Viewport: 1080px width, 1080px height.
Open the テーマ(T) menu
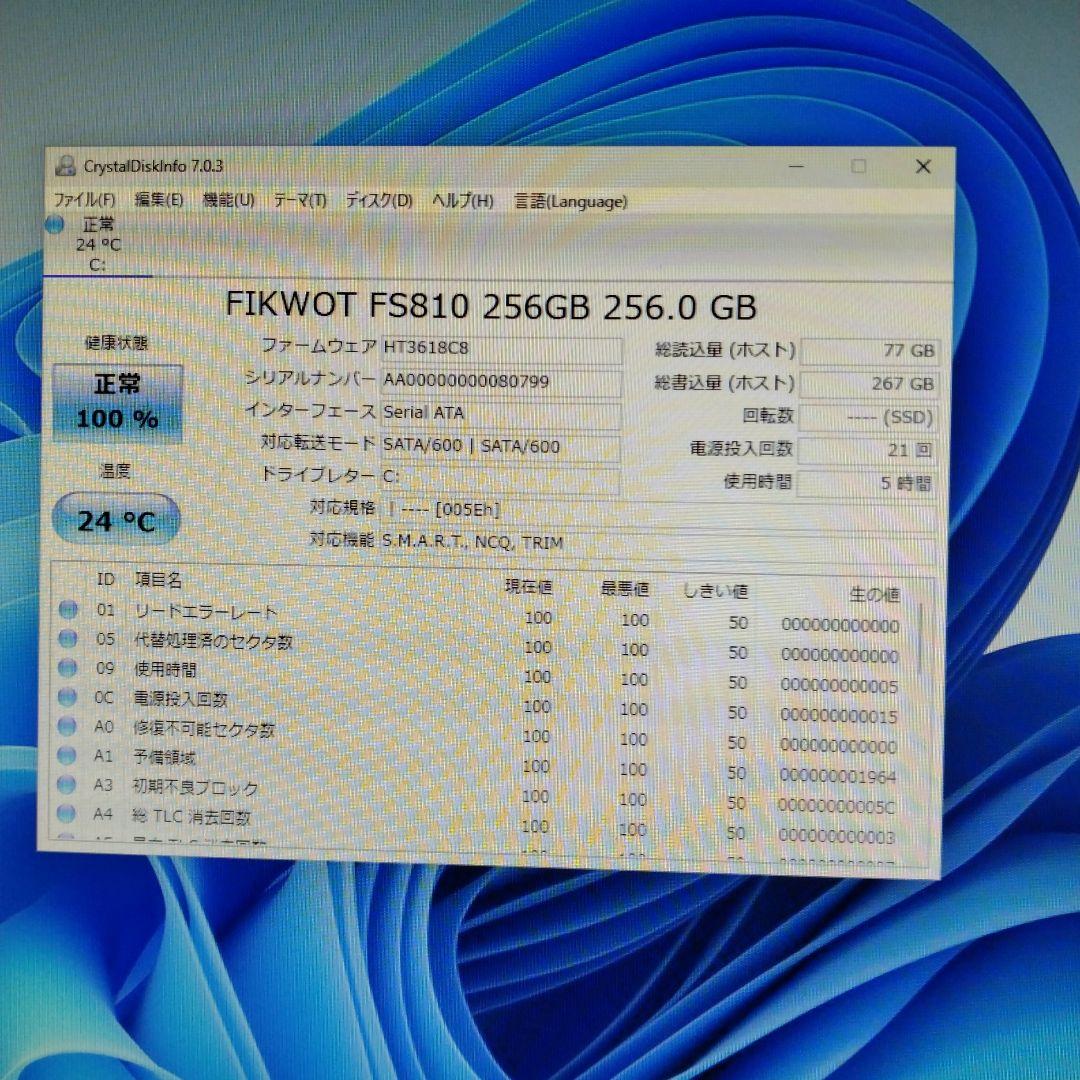pyautogui.click(x=300, y=200)
